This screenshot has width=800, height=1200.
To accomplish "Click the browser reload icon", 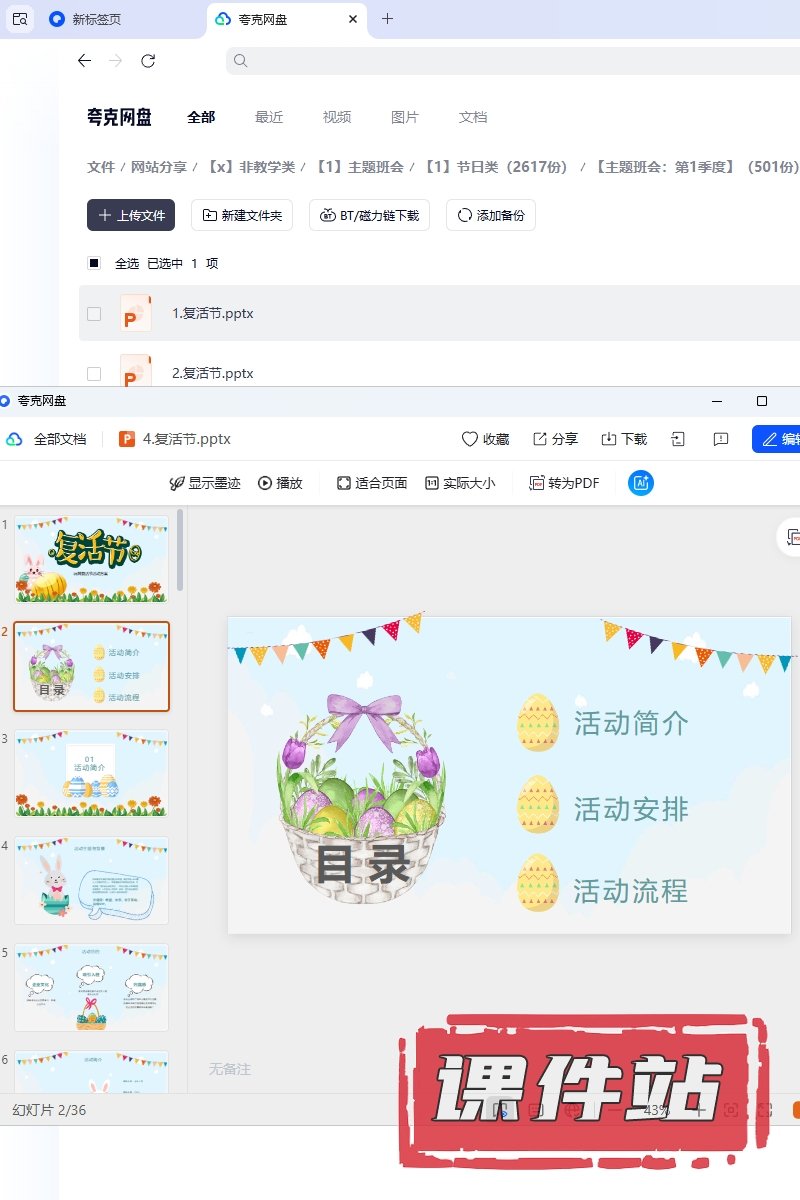I will coord(148,61).
